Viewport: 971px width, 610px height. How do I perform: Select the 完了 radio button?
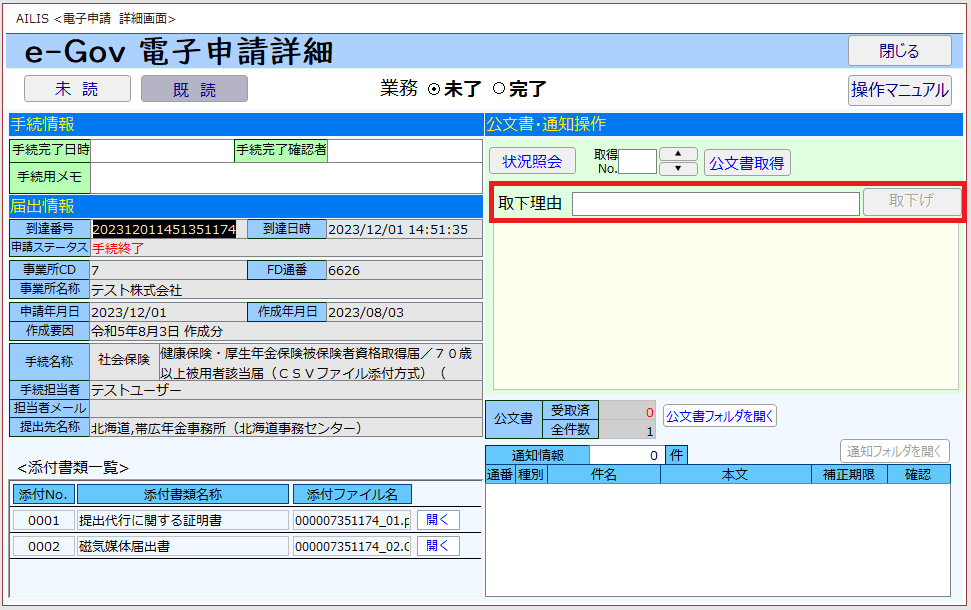(x=499, y=89)
